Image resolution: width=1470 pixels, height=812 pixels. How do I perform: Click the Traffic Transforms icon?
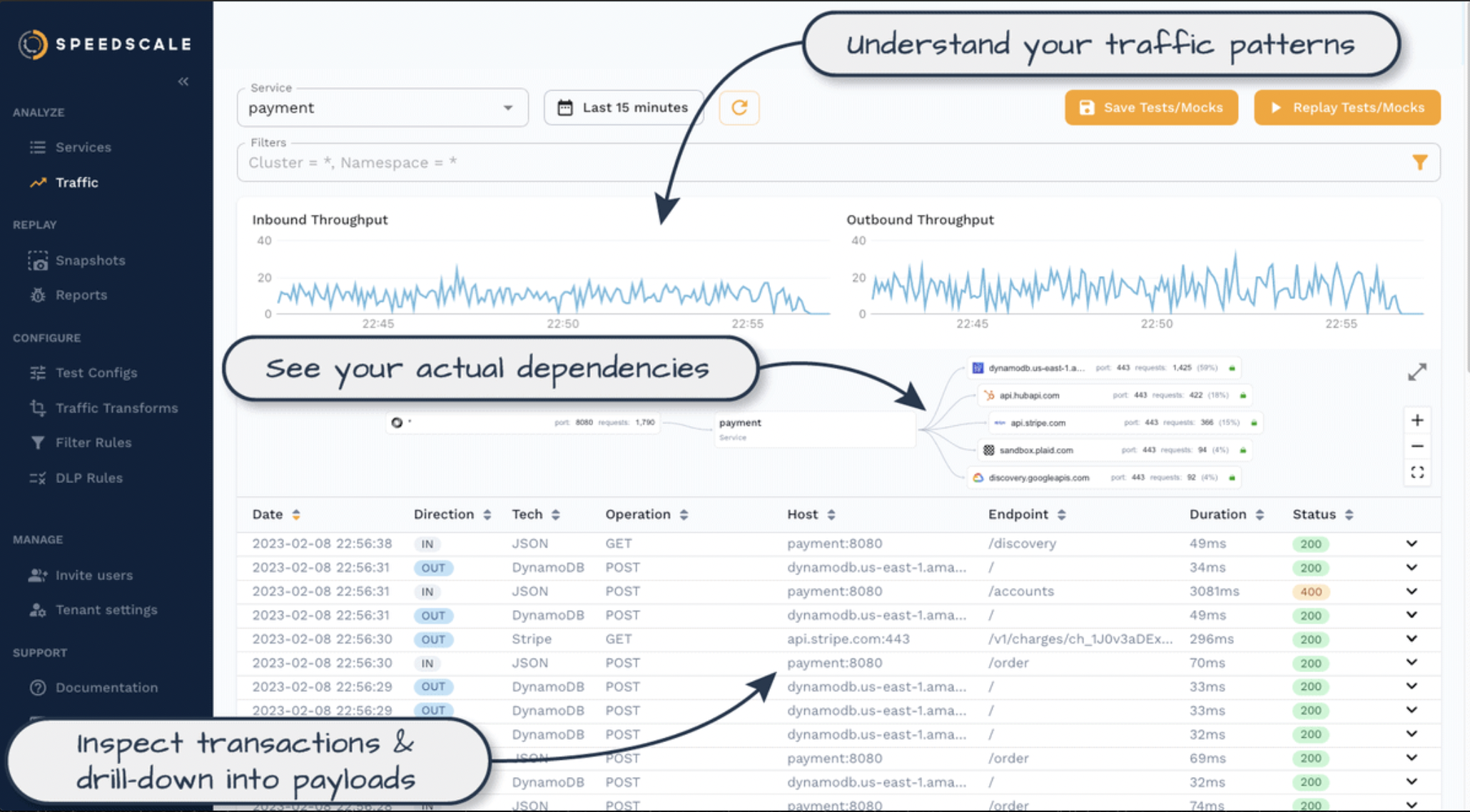(x=38, y=408)
